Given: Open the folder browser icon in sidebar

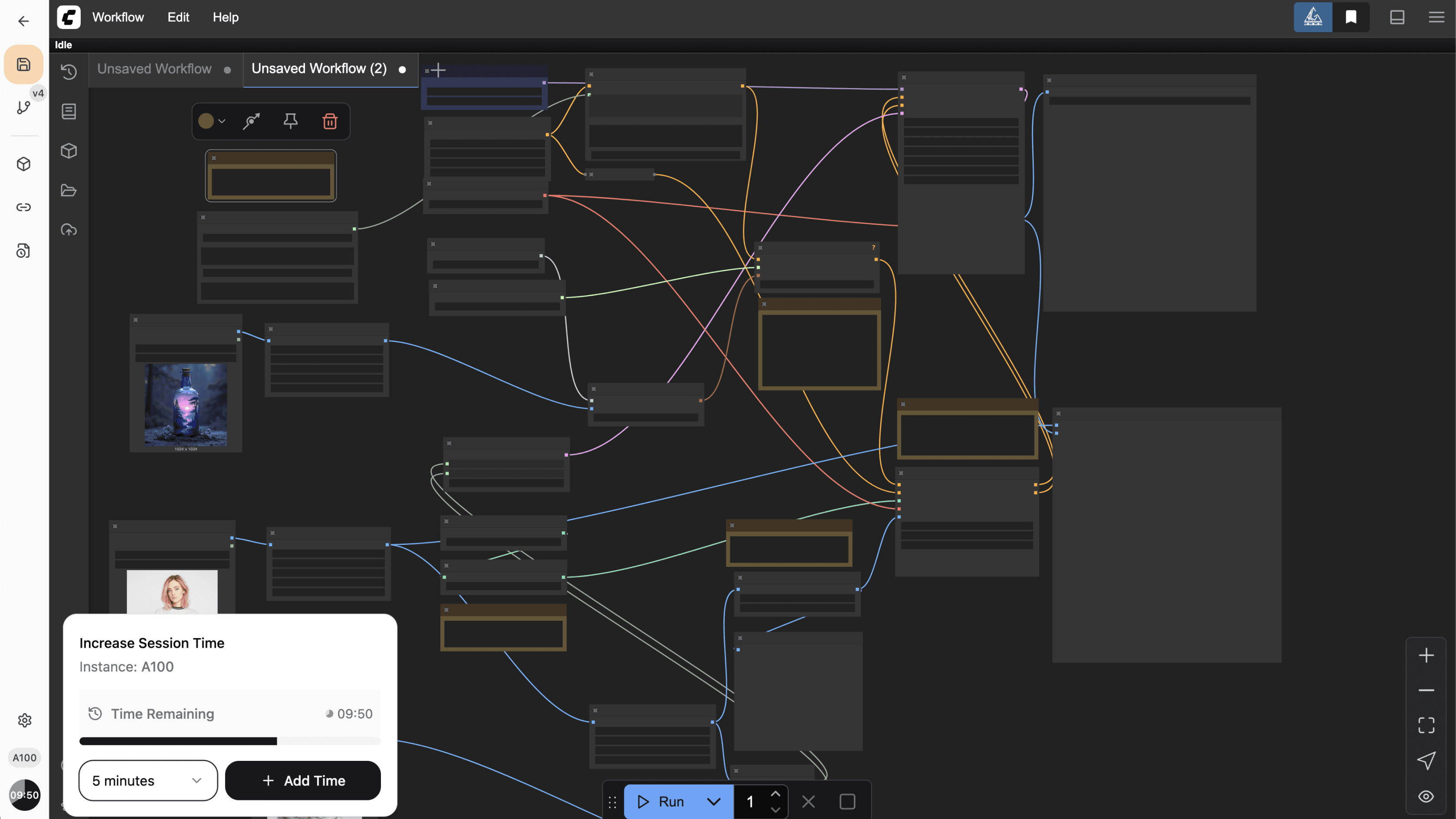Looking at the screenshot, I should 69,190.
